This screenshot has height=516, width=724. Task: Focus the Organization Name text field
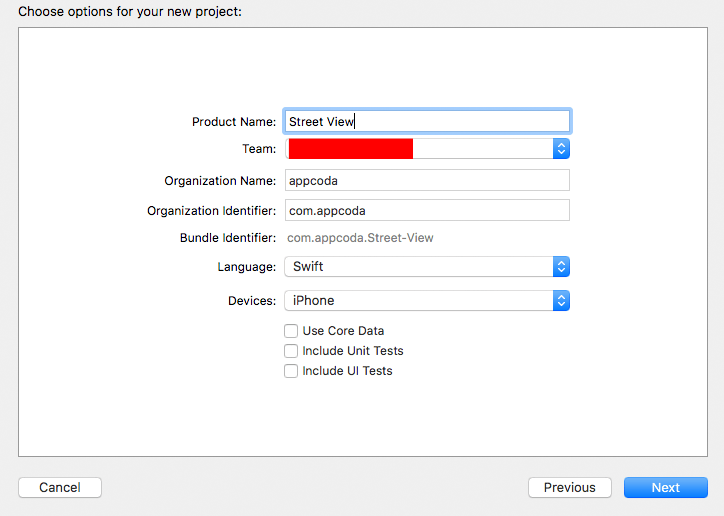[427, 181]
